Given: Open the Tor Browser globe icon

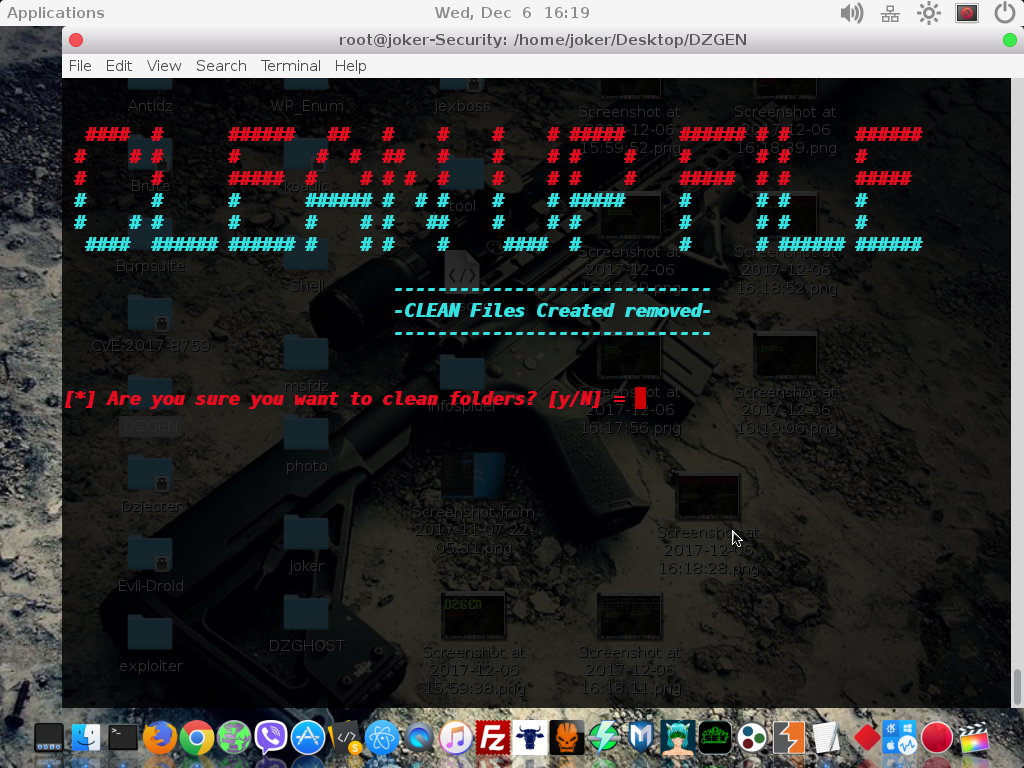Looking at the screenshot, I should coord(234,738).
